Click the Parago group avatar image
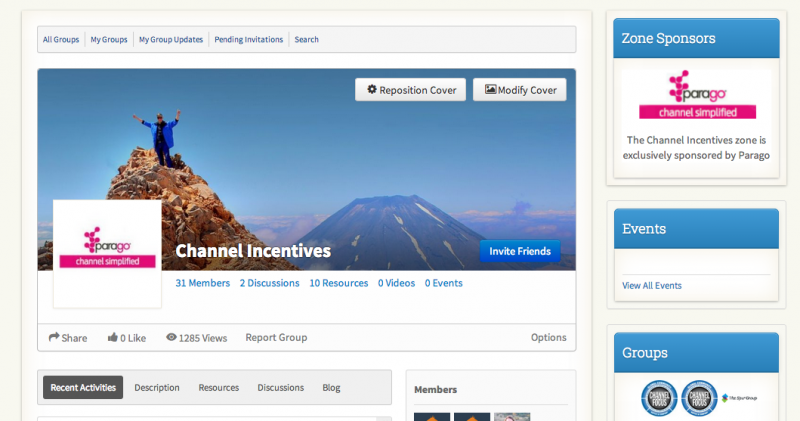This screenshot has width=800, height=421. (108, 254)
